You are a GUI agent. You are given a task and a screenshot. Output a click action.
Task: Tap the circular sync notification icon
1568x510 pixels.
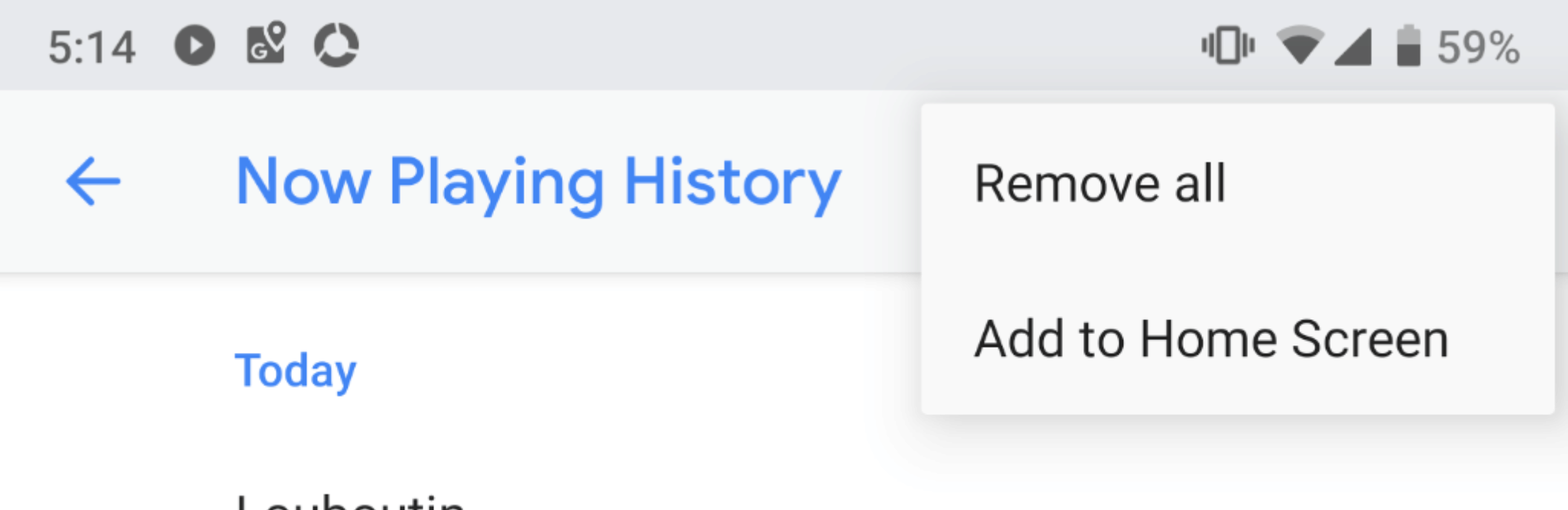click(x=336, y=45)
